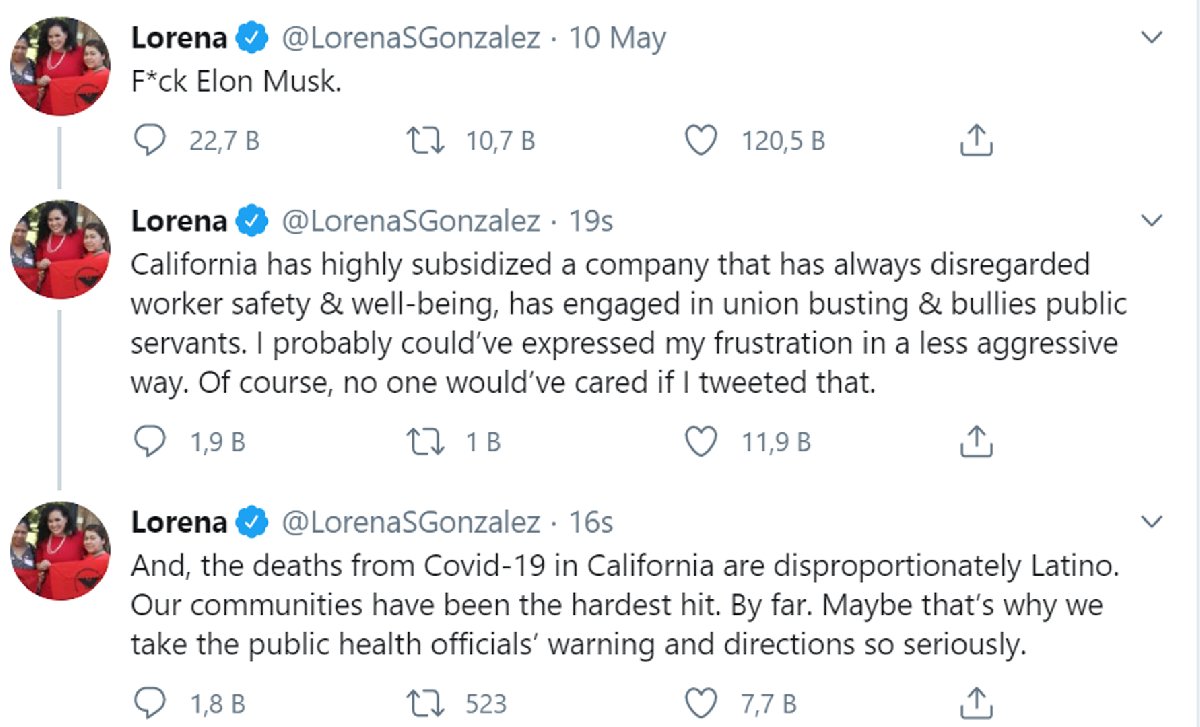Click Lorena's profile picture on Covid-19 tweet
The height and width of the screenshot is (727, 1200).
[x=59, y=551]
